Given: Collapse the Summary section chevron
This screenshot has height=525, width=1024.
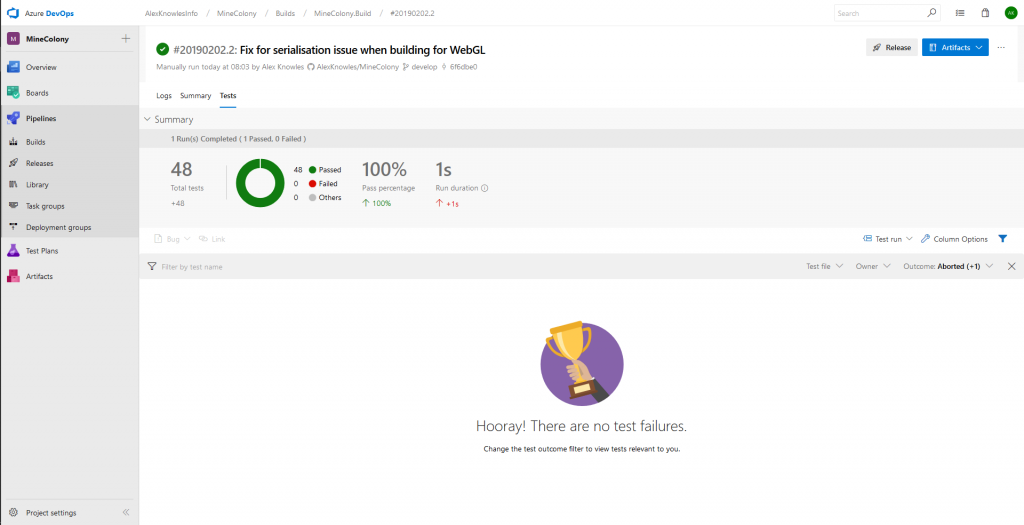Looking at the screenshot, I should coord(148,119).
